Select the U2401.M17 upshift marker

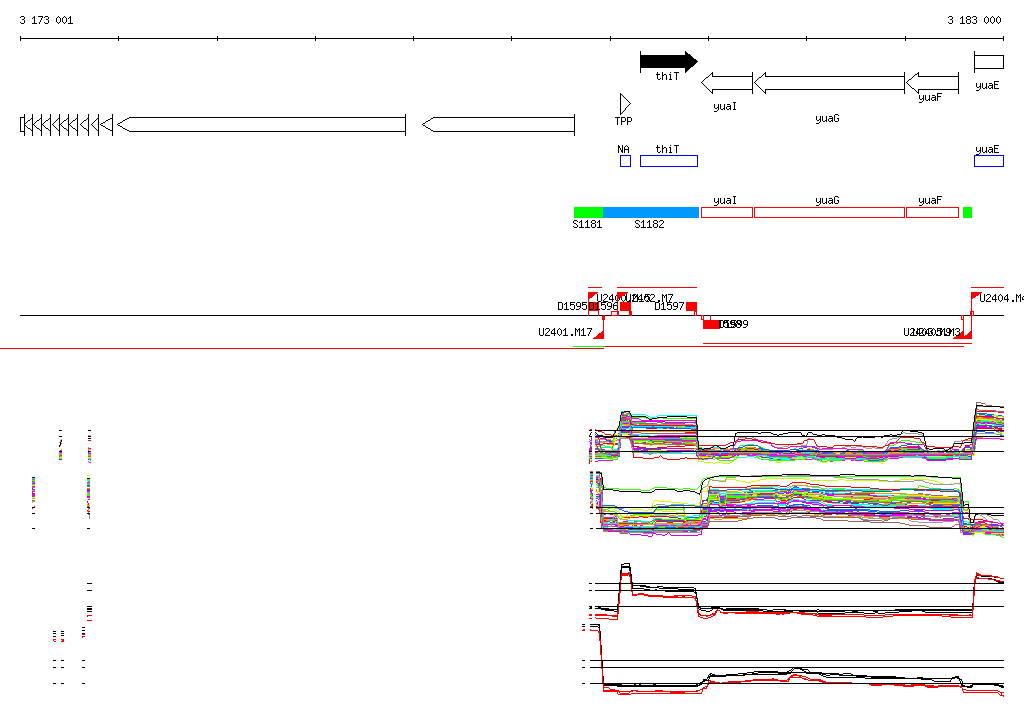point(598,332)
